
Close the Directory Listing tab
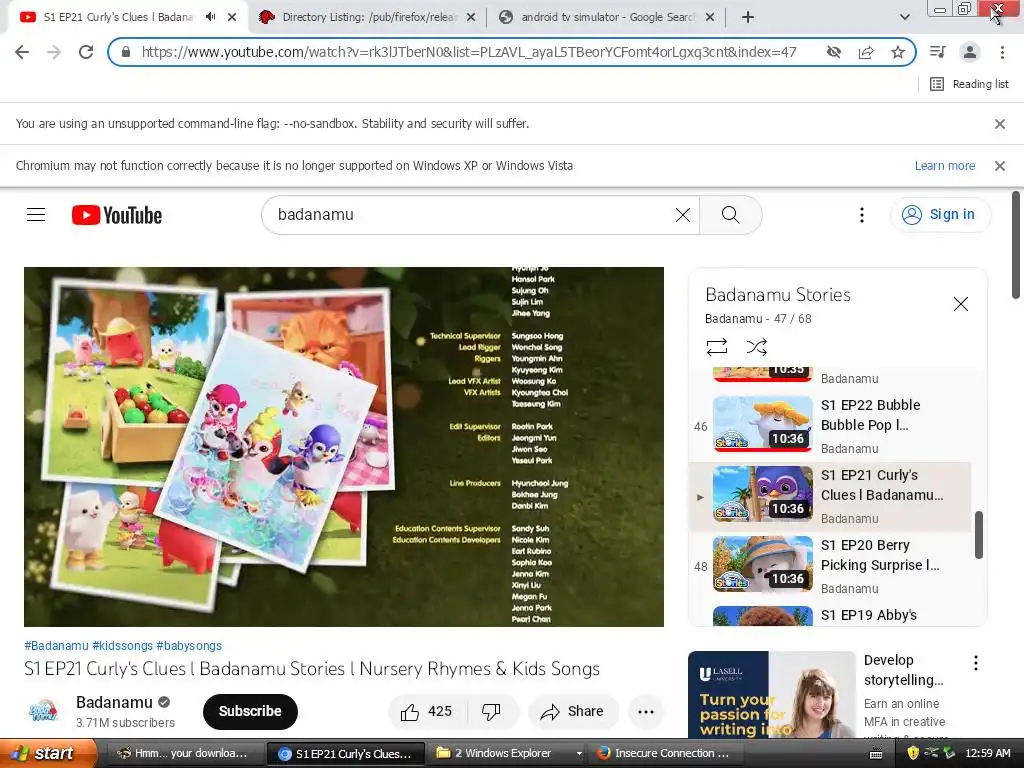click(471, 17)
